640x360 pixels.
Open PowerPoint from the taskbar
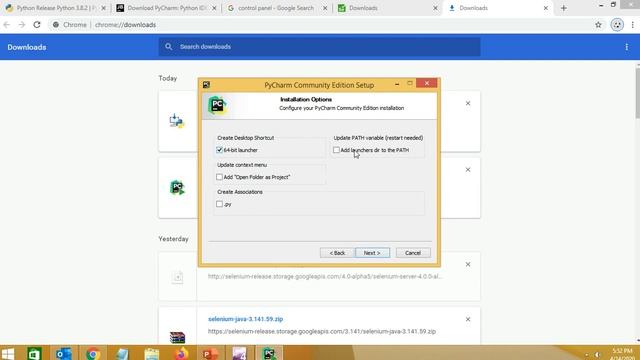coord(210,353)
